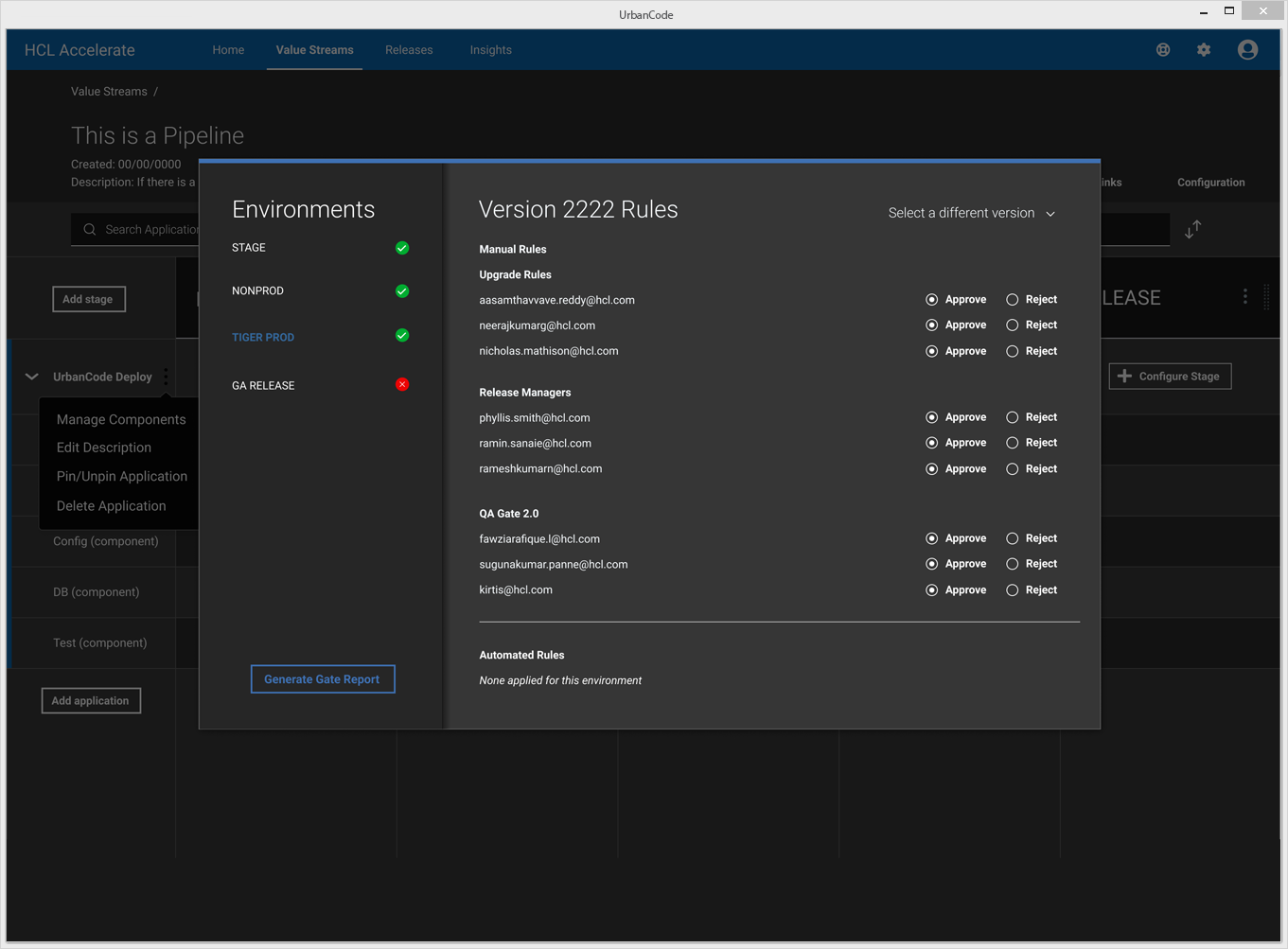Open the Select a different version dropdown
Screen dimensions: 1288x949
(x=971, y=214)
